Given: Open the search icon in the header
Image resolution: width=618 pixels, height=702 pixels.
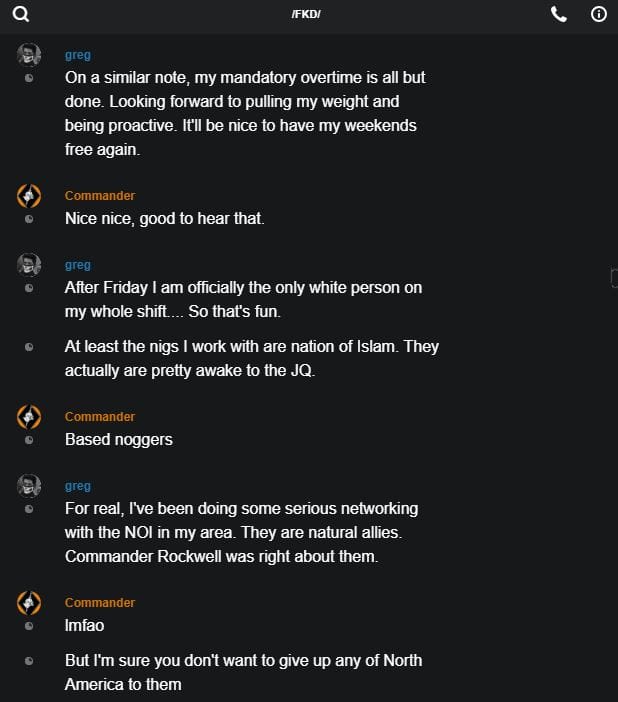Looking at the screenshot, I should coord(21,14).
